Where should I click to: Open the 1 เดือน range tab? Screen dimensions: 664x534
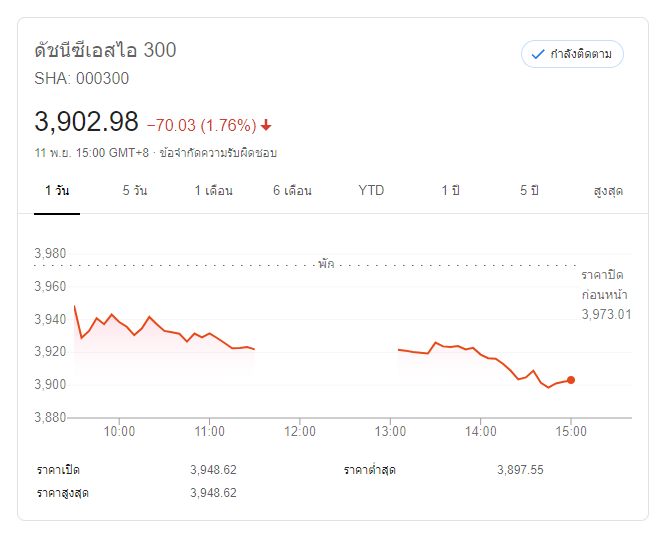[213, 190]
